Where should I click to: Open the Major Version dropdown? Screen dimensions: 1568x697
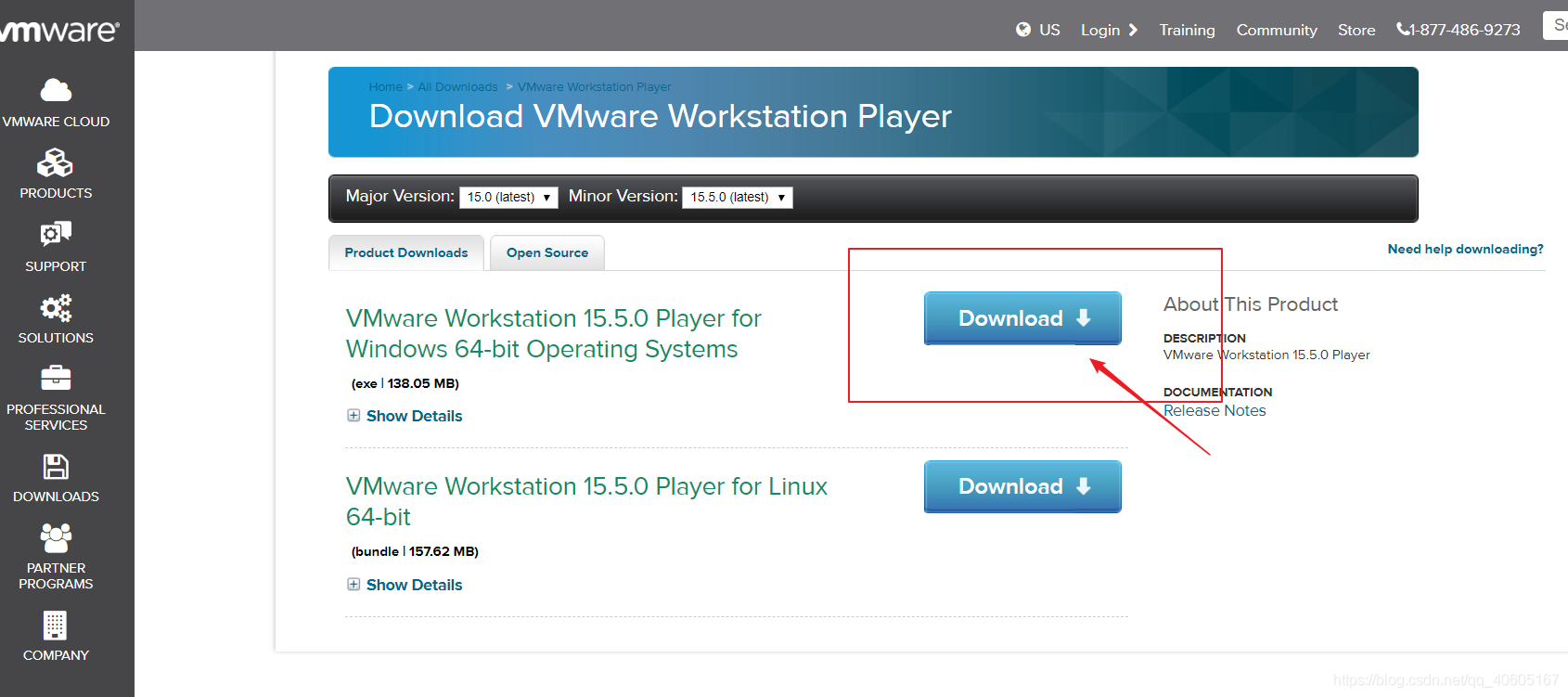coord(508,197)
